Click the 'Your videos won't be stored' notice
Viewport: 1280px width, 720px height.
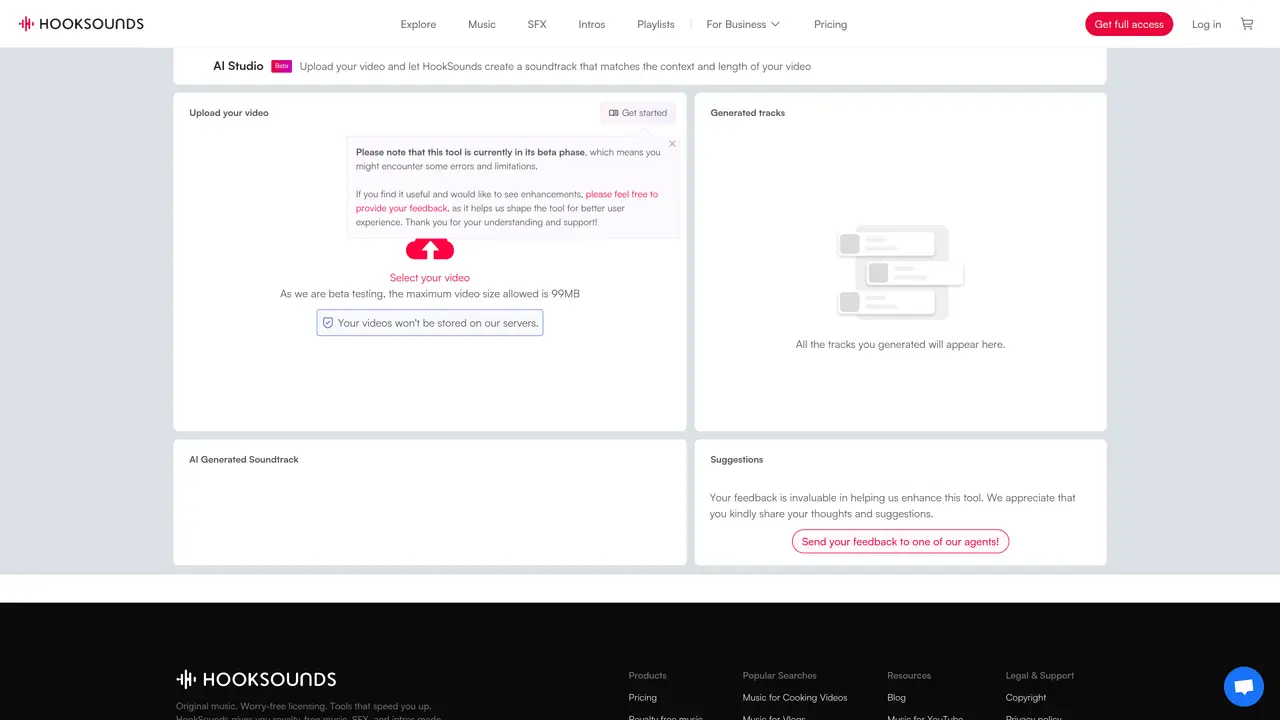pyautogui.click(x=430, y=323)
